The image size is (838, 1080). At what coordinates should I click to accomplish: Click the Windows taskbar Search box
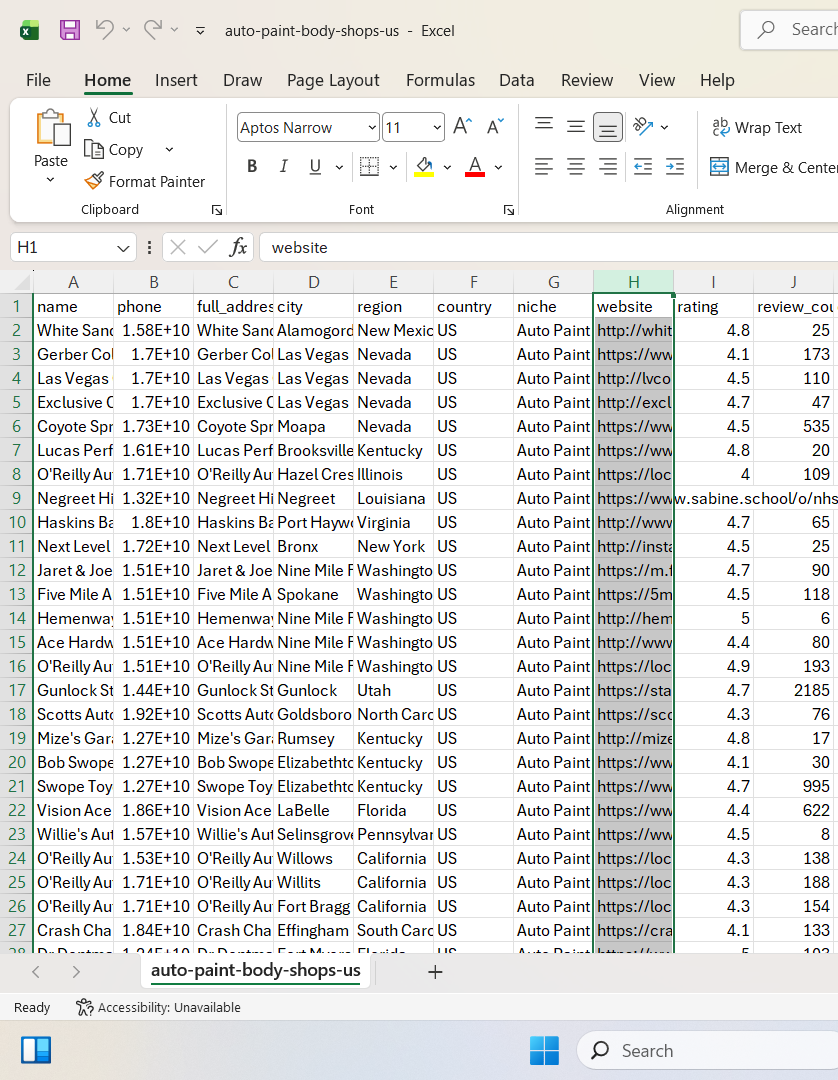[708, 1050]
